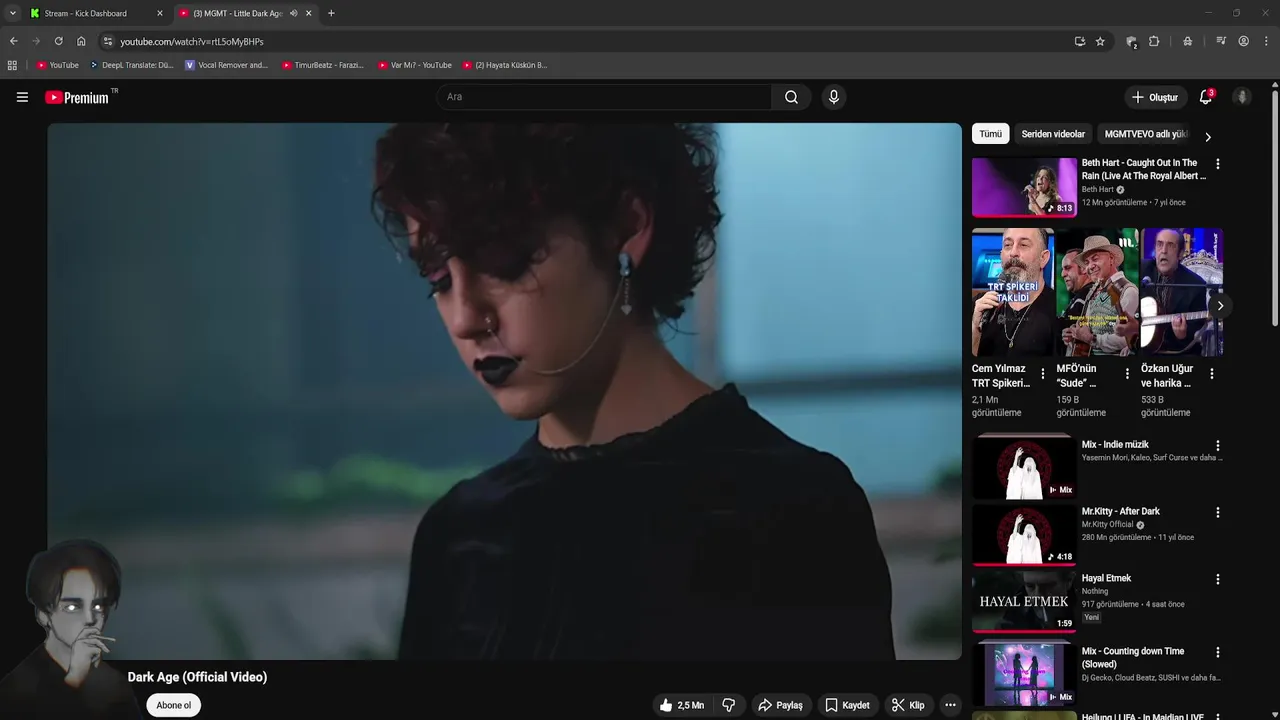Open the Hayata Küskün bookmark
Screen dimensions: 1280x720
pos(505,65)
